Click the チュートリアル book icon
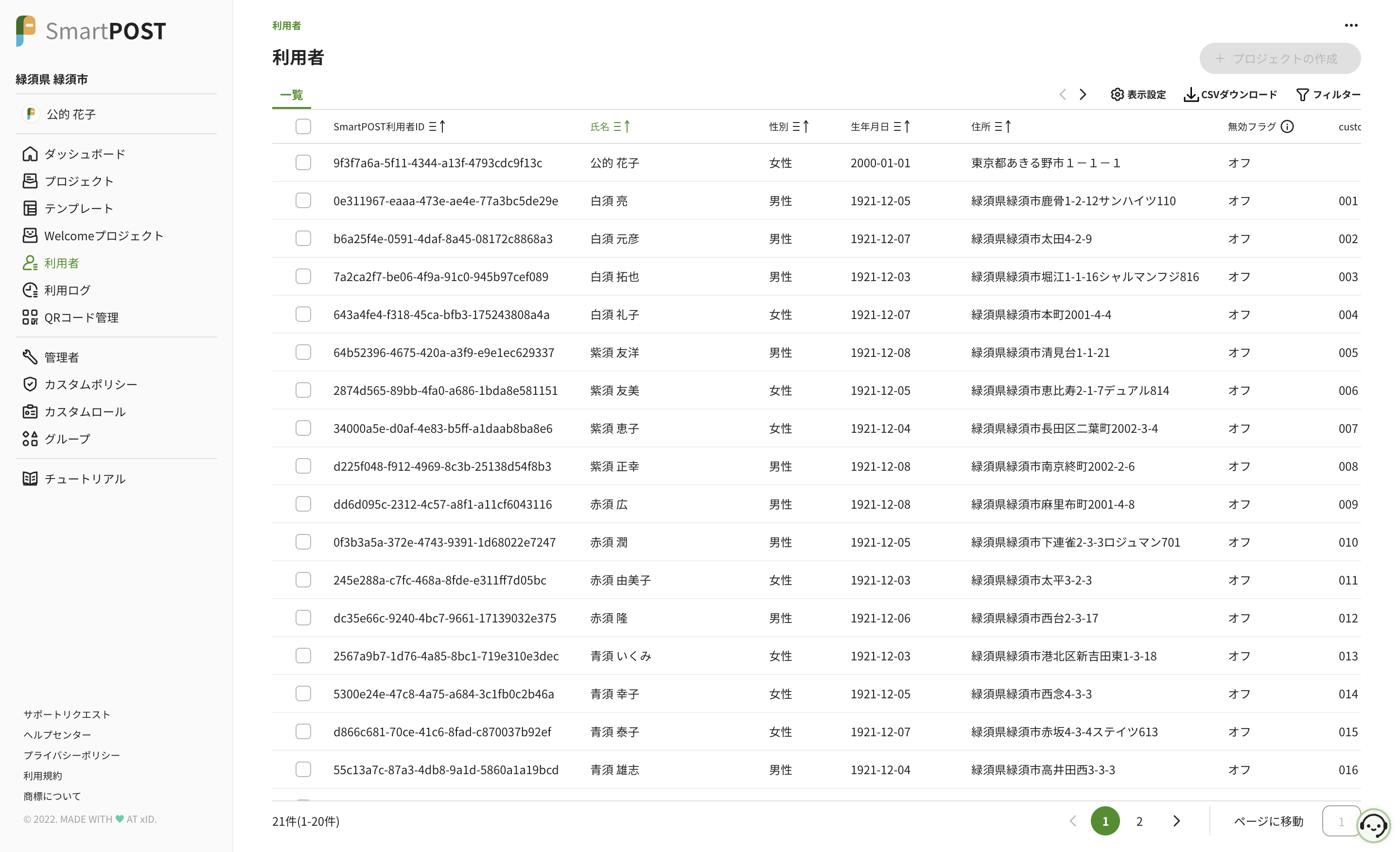 pyautogui.click(x=30, y=479)
